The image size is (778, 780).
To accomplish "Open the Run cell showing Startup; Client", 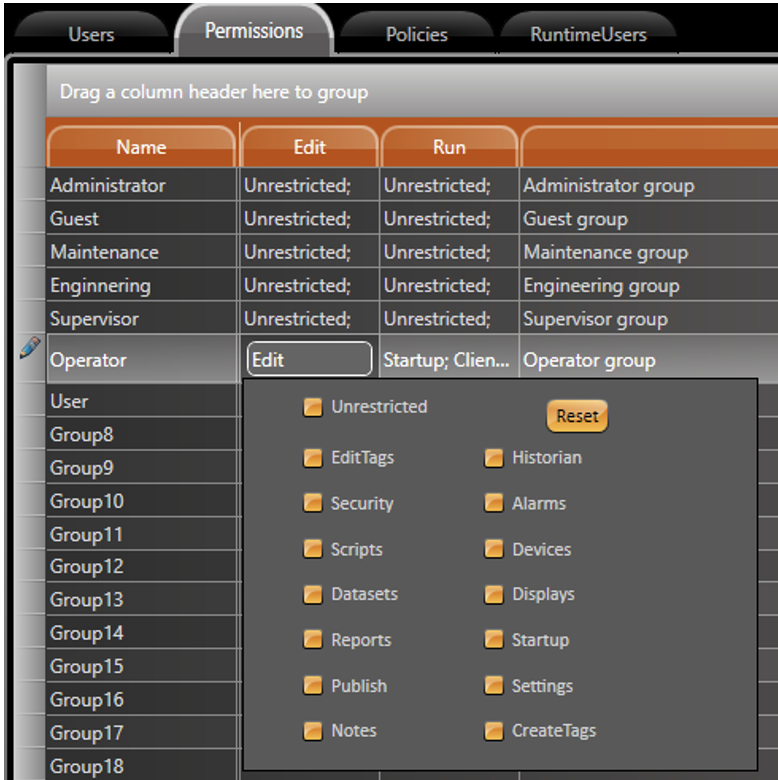I will [448, 360].
